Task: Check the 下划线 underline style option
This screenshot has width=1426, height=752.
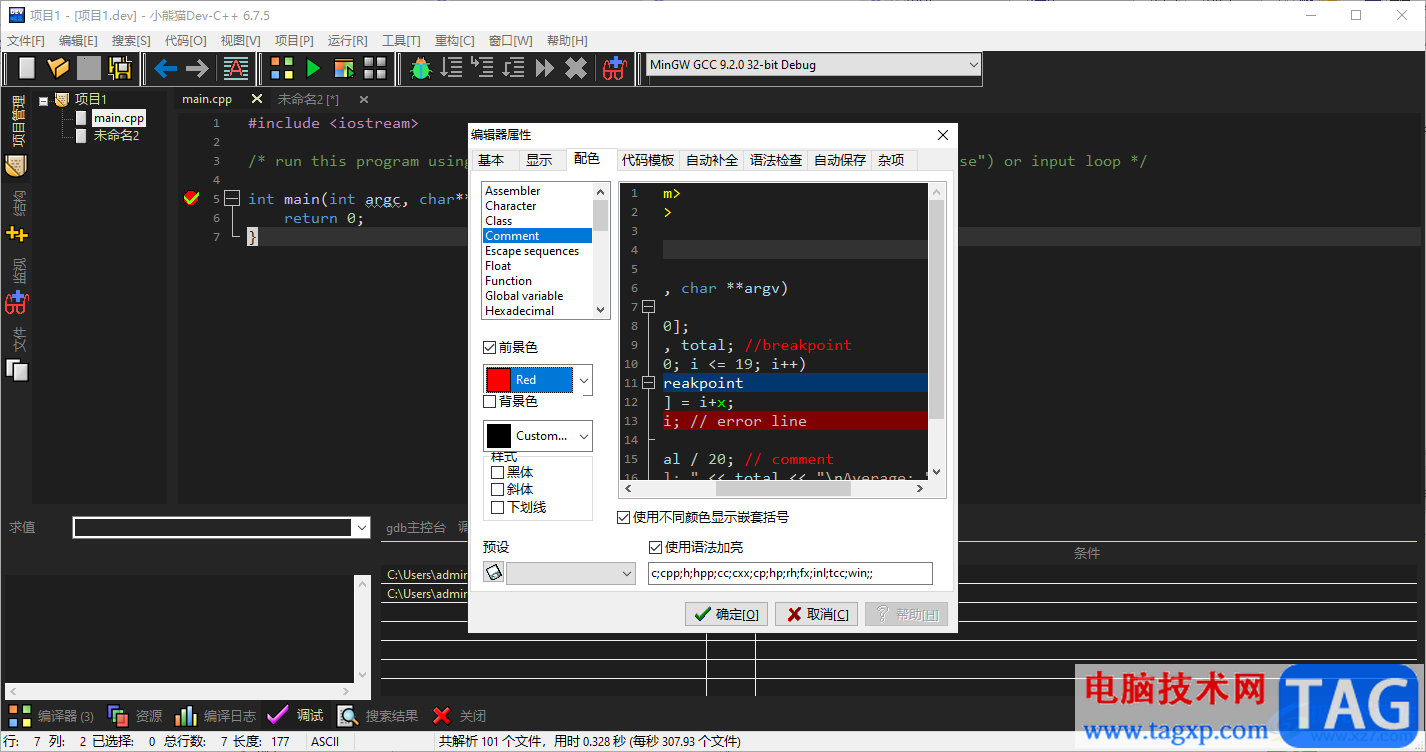Action: tap(497, 507)
